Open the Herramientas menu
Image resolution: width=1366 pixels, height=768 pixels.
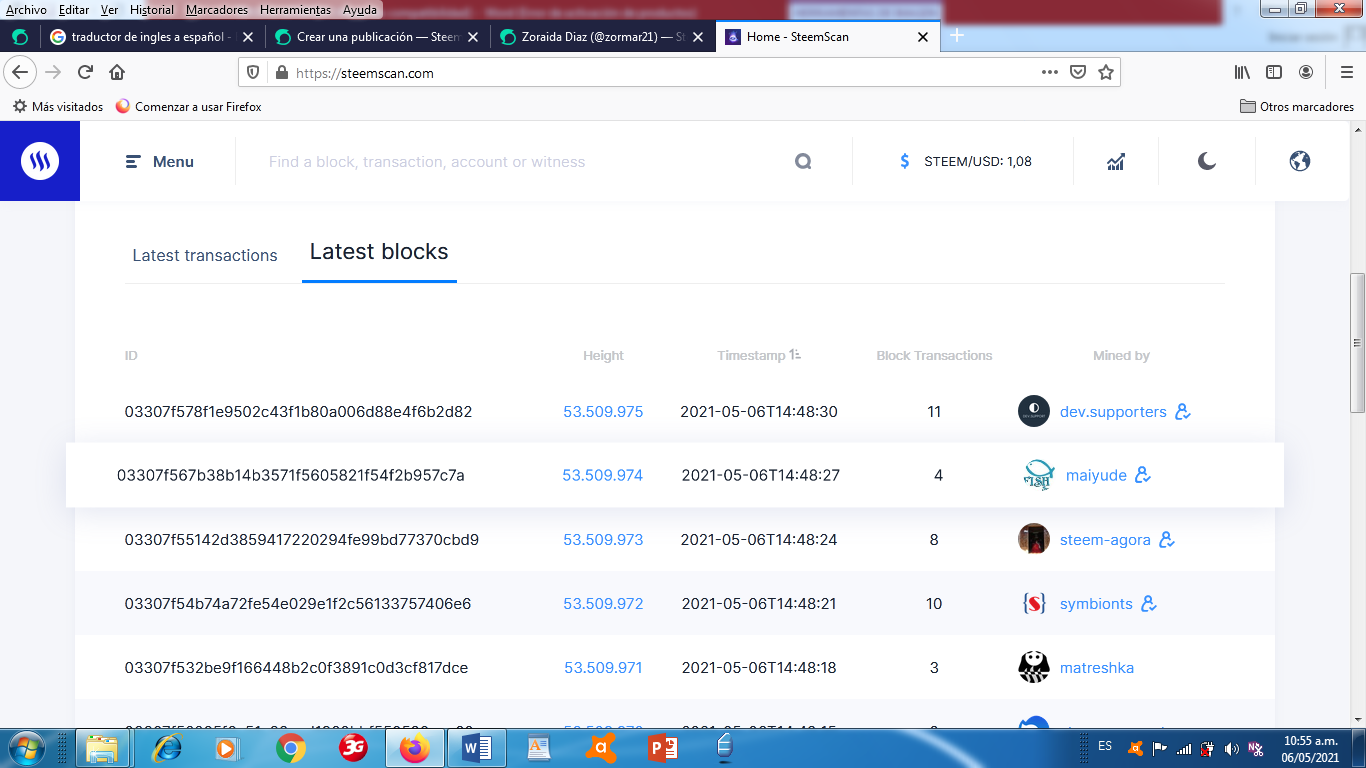coord(295,10)
